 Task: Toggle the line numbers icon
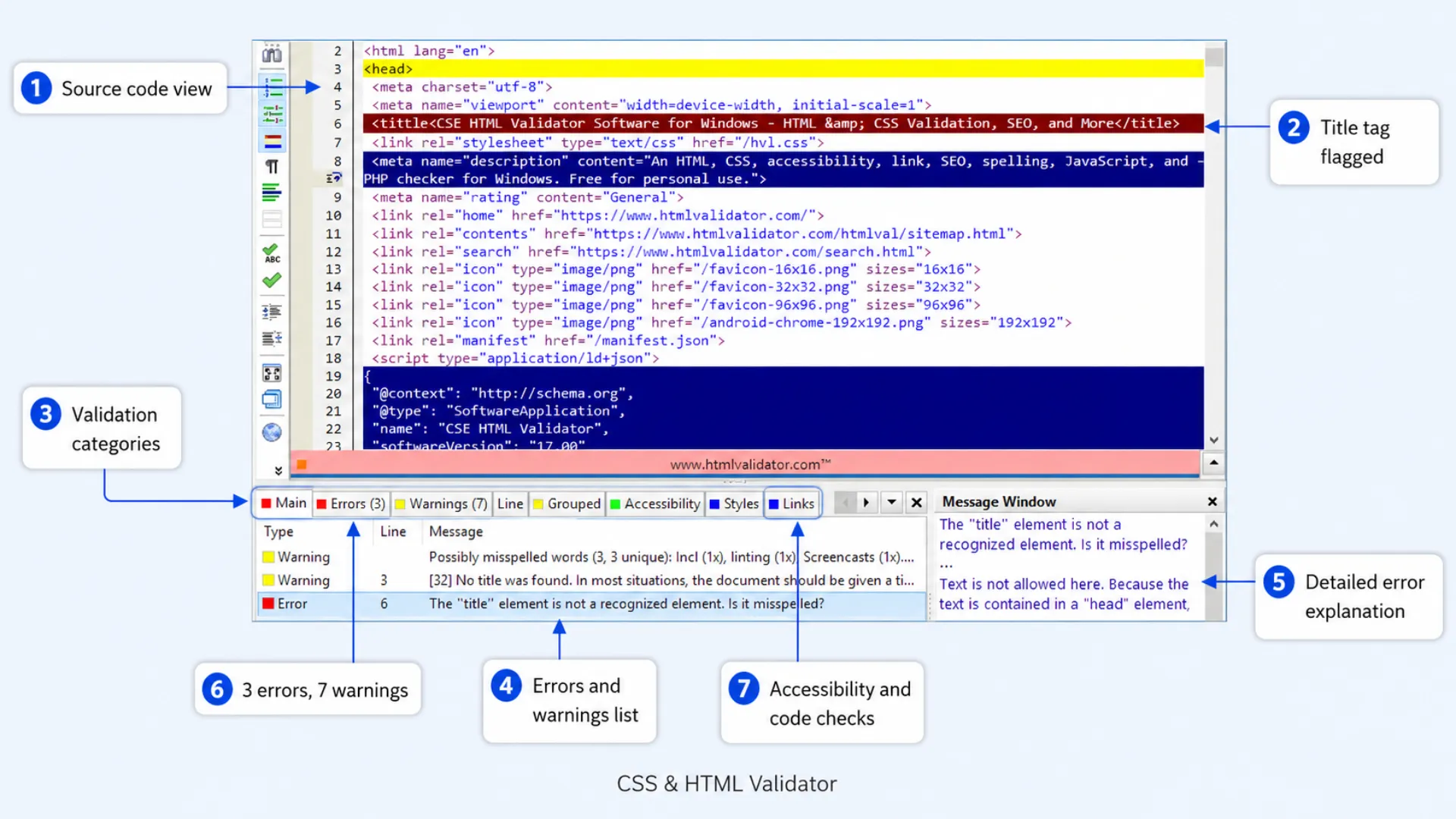[x=272, y=86]
